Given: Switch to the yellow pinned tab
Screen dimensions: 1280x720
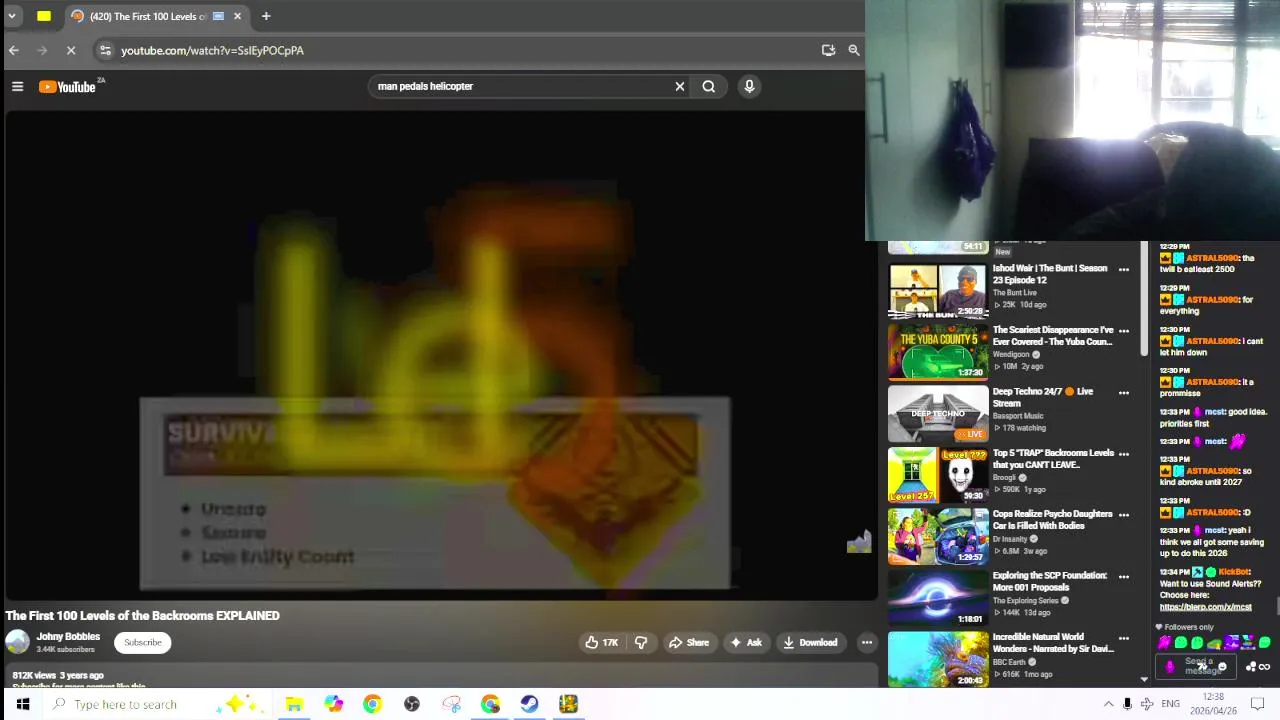Looking at the screenshot, I should click(x=44, y=16).
